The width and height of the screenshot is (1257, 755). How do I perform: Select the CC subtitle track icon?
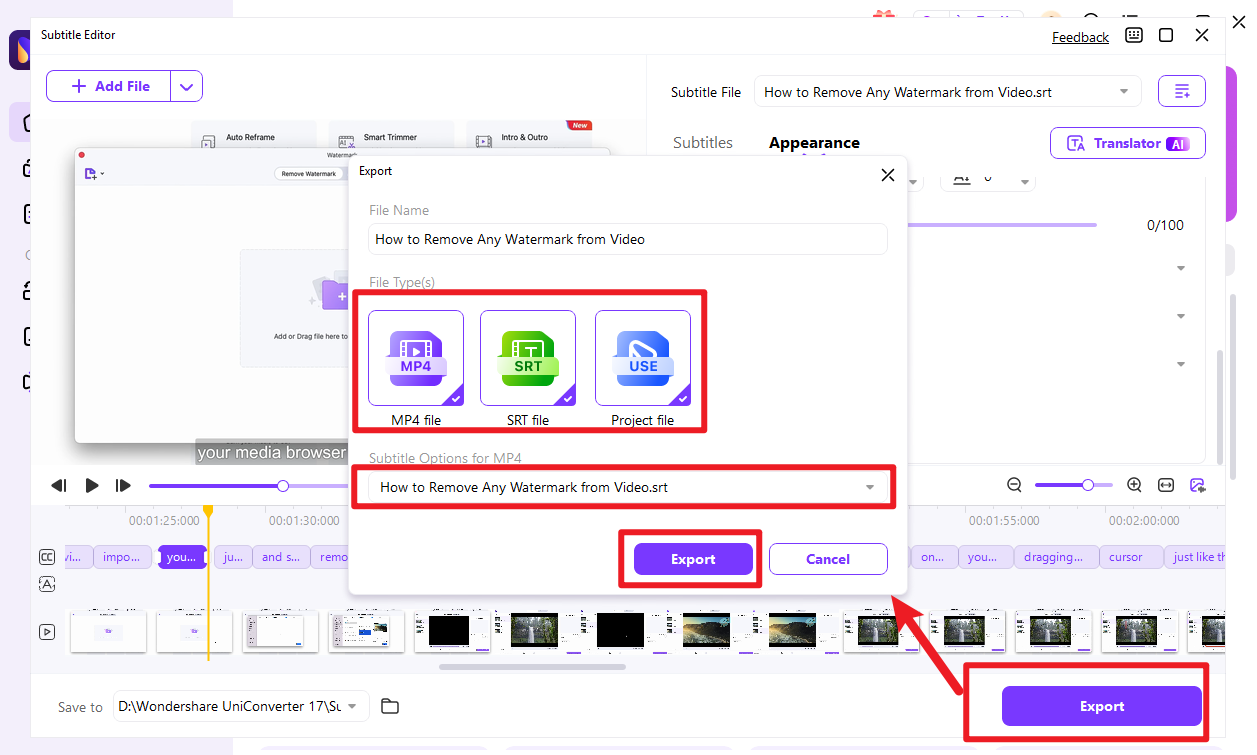46,557
